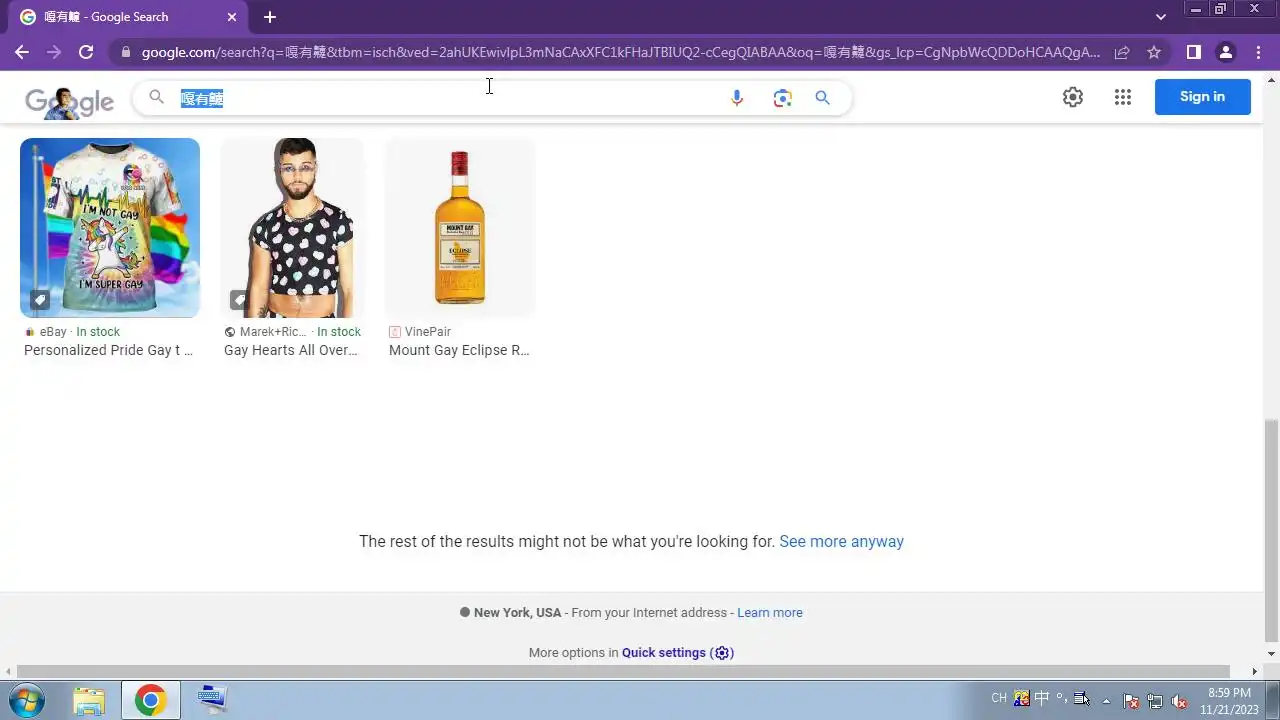This screenshot has height=720, width=1280.
Task: Focus the browser address bar URL
Action: [620, 52]
